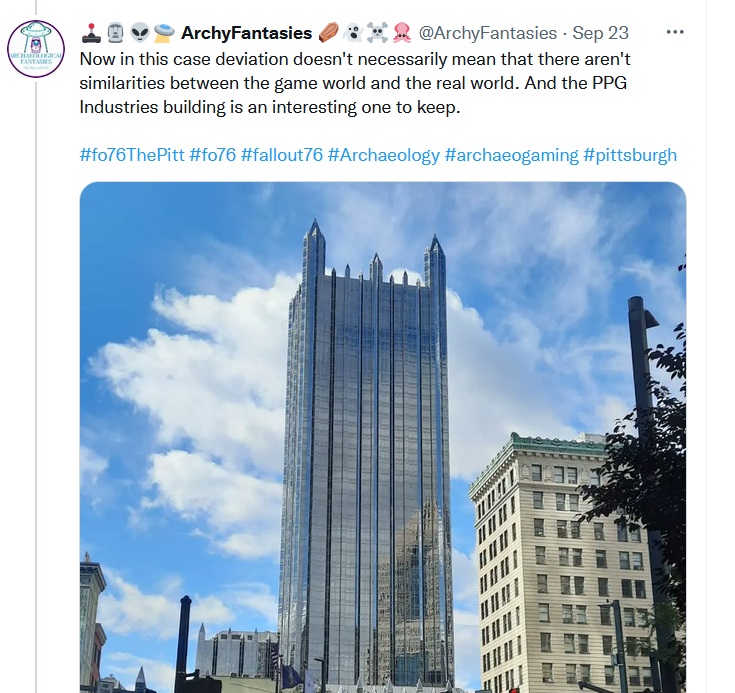Screen dimensions: 735x693
Task: Open the #fallout76 hashtag
Action: point(282,155)
